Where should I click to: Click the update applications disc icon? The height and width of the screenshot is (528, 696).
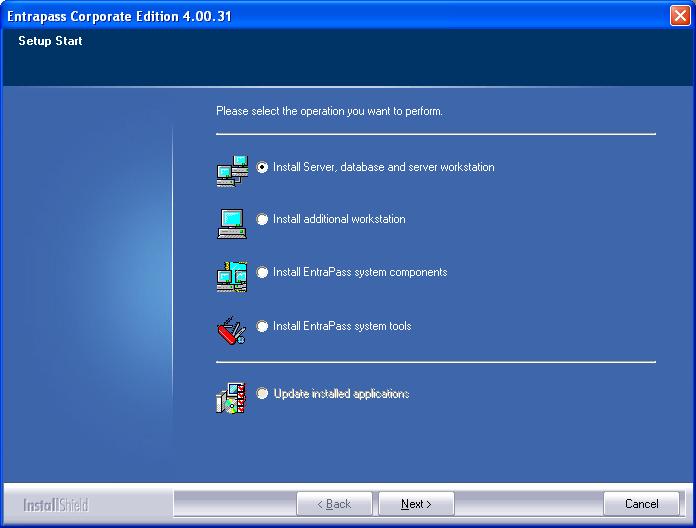[x=231, y=398]
